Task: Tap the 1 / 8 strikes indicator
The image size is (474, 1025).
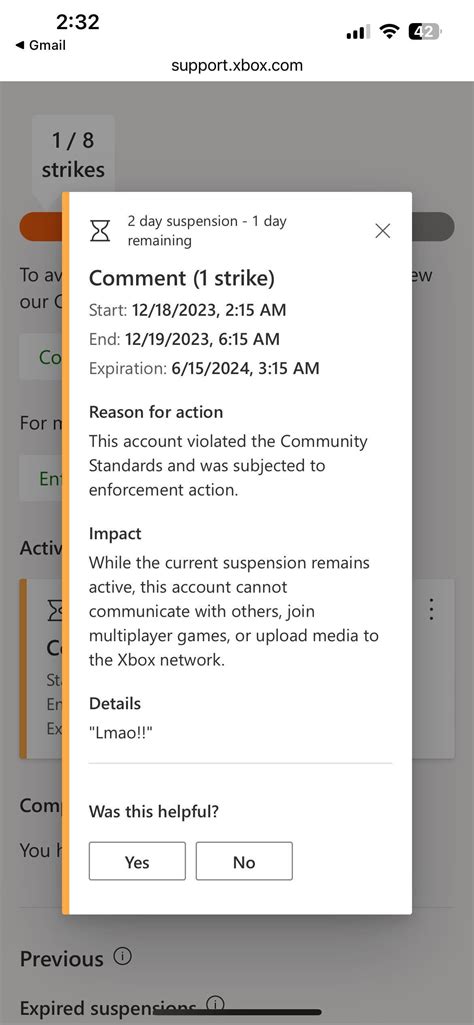Action: [x=73, y=156]
